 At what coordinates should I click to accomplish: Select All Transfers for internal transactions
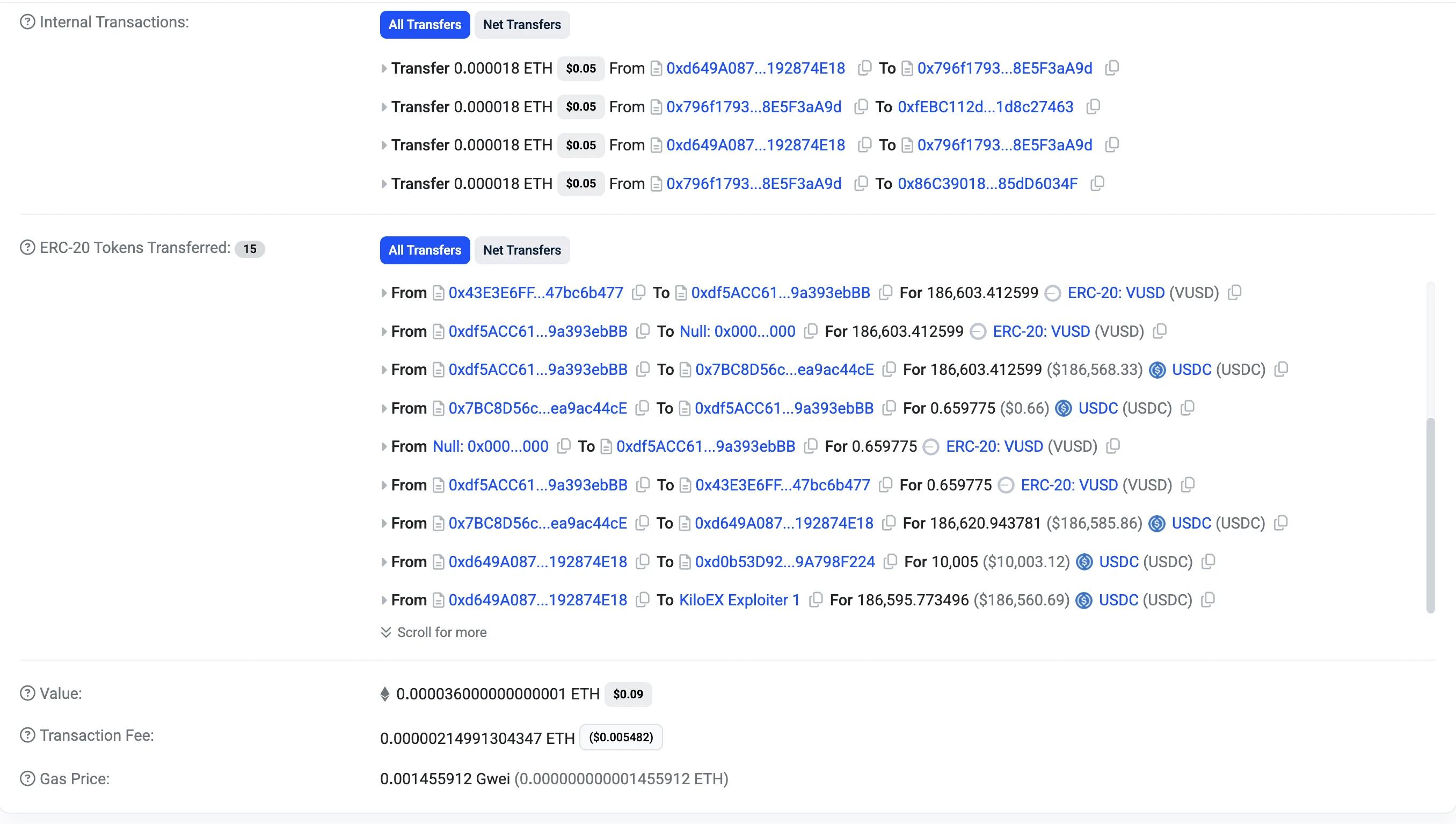(424, 25)
